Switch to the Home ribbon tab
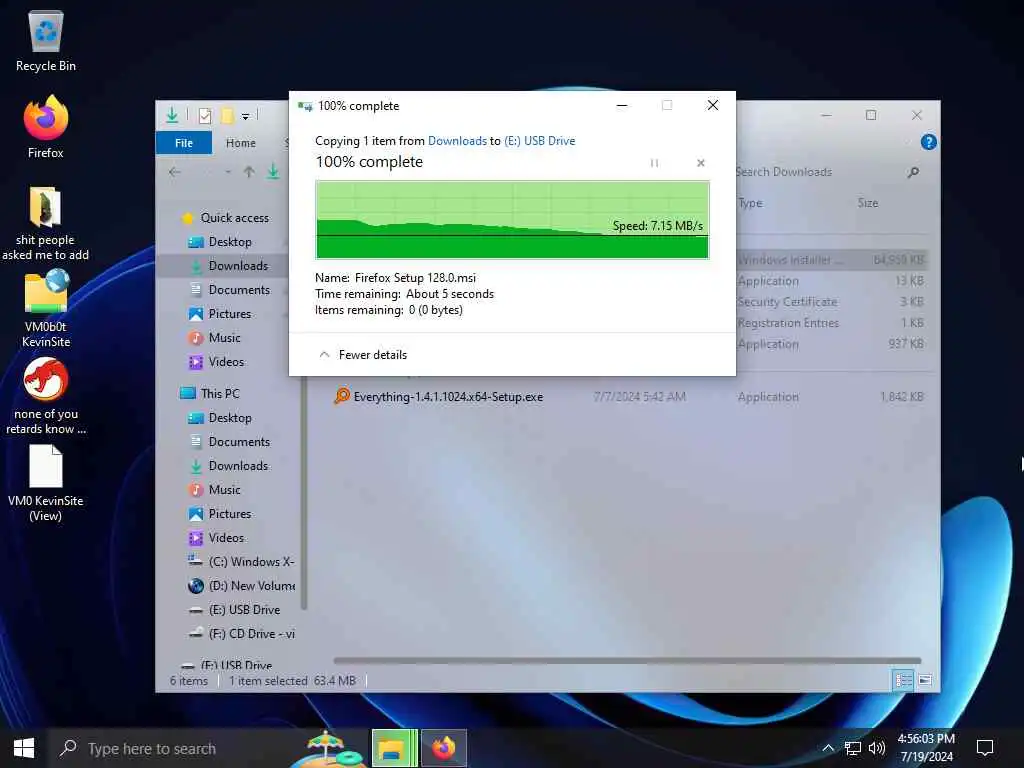1024x768 pixels. point(241,143)
